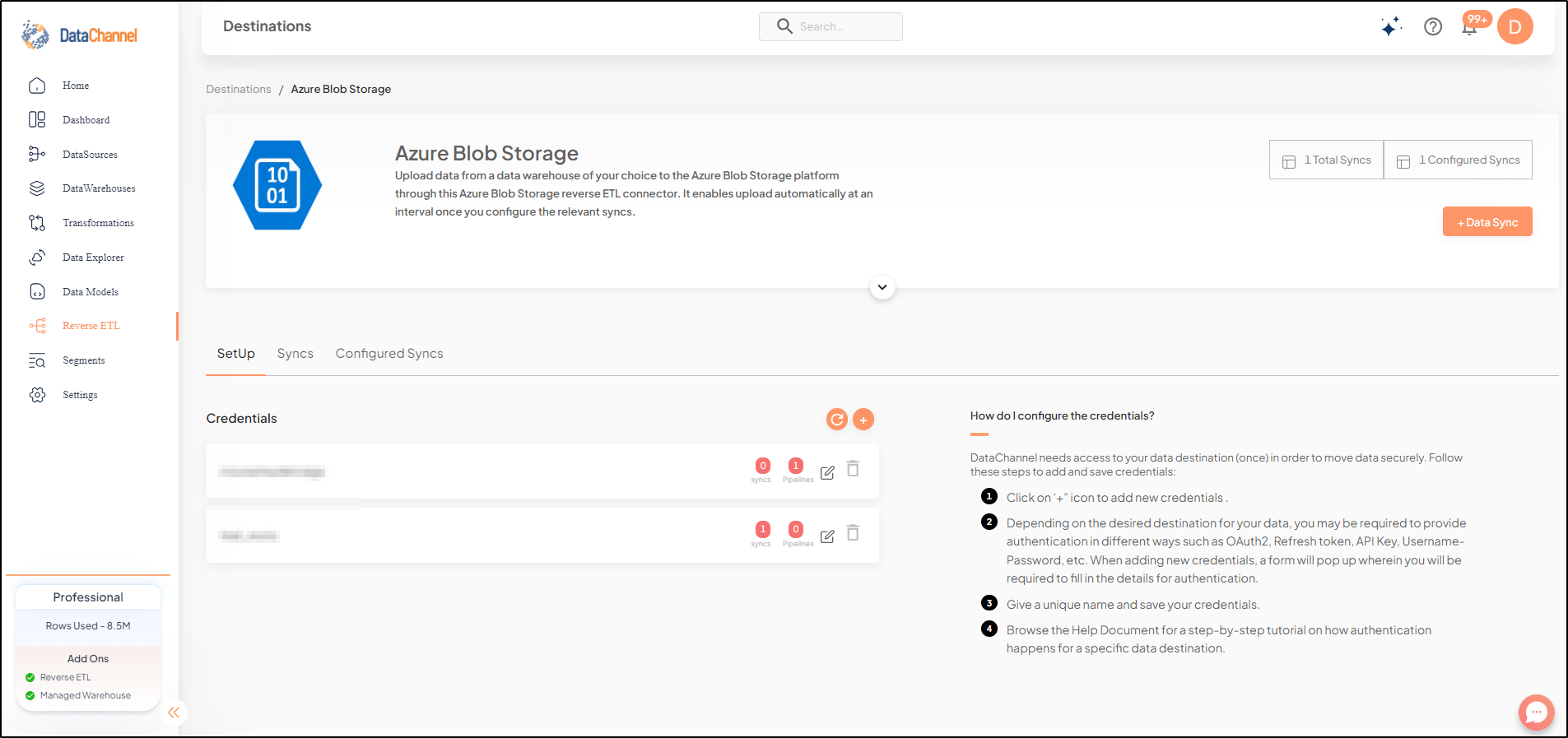Viewport: 1568px width, 738px height.
Task: Switch to the Configured Syncs tab
Action: (389, 354)
